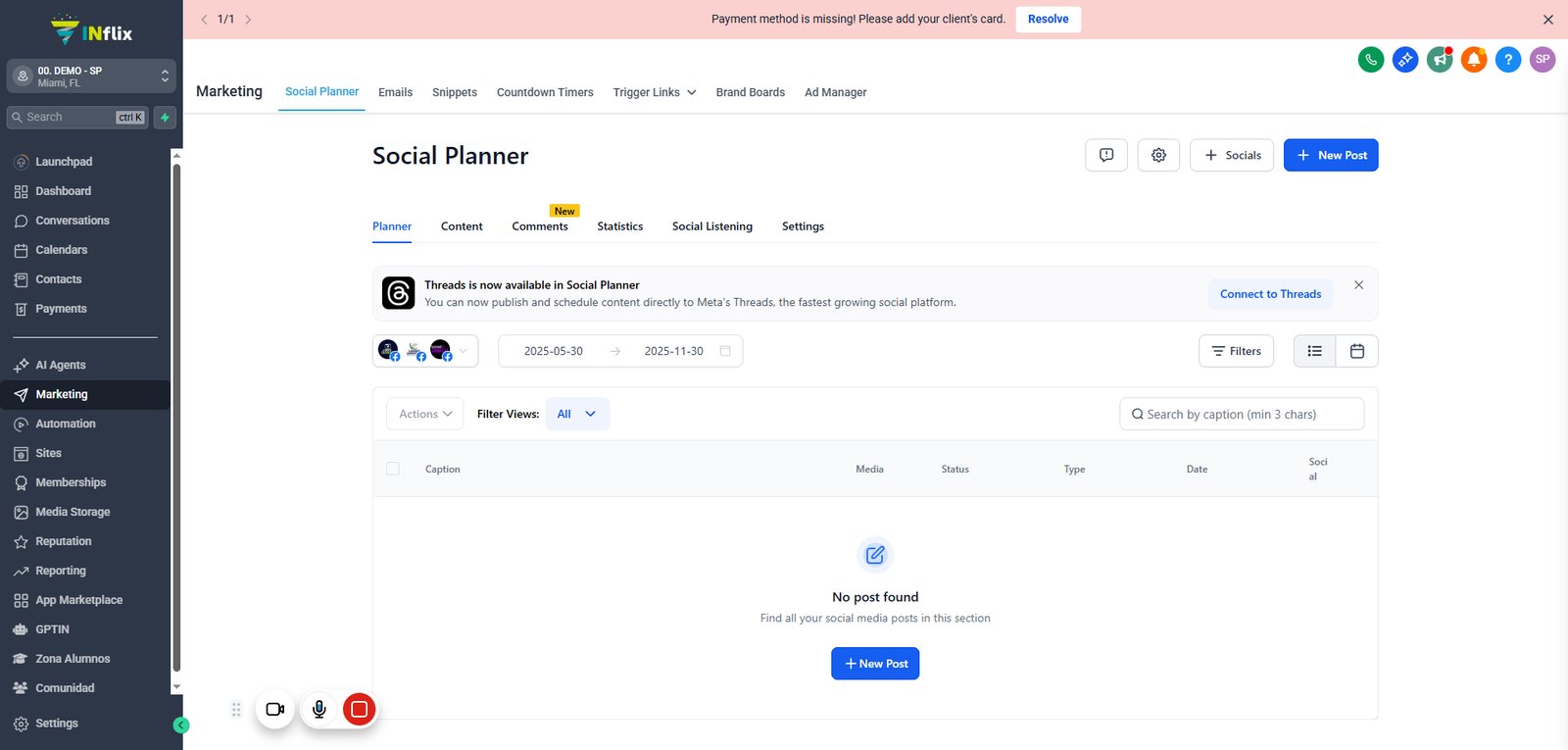Click Connect to Threads button
Screen dimensions: 1568x750
(x=1270, y=294)
